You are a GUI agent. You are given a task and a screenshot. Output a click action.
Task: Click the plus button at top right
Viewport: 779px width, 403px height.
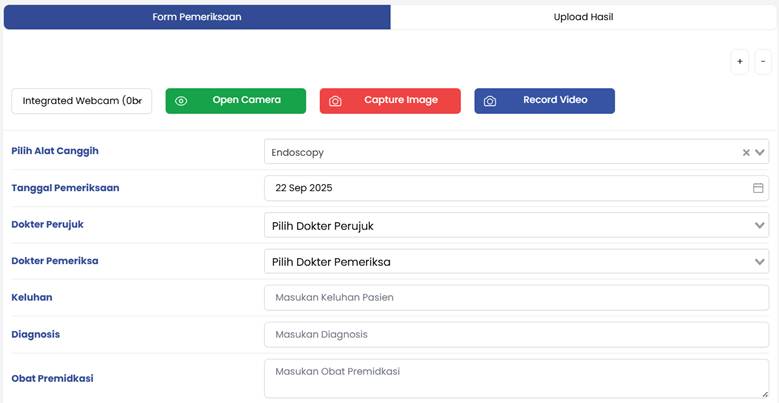(x=740, y=62)
